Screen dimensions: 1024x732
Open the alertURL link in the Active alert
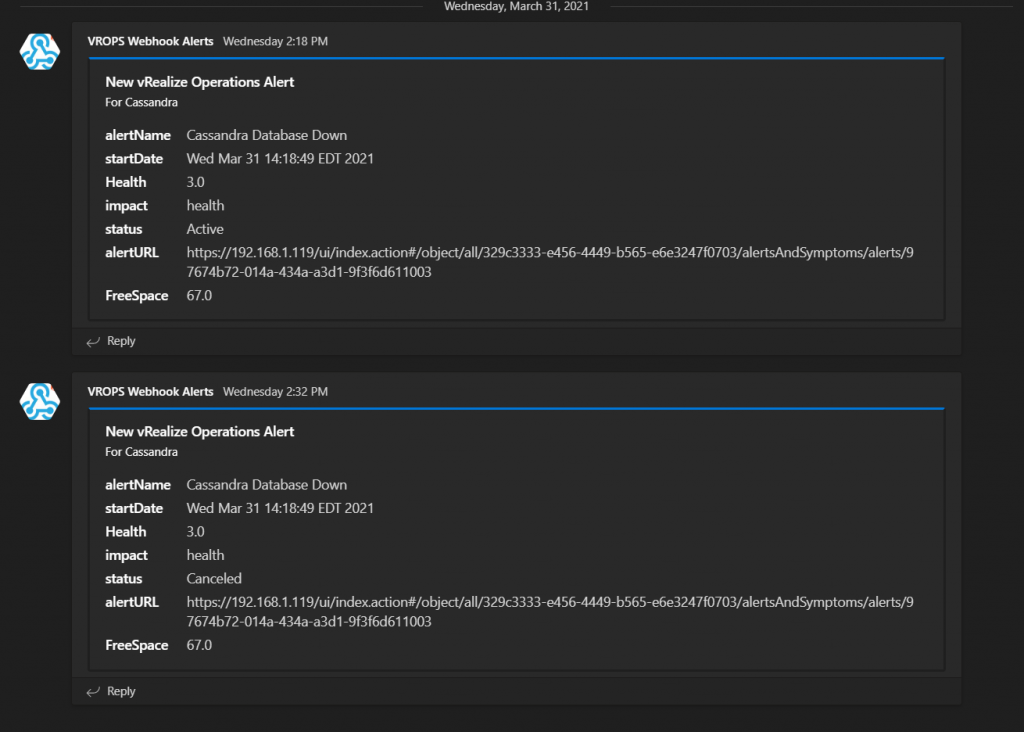pos(550,262)
